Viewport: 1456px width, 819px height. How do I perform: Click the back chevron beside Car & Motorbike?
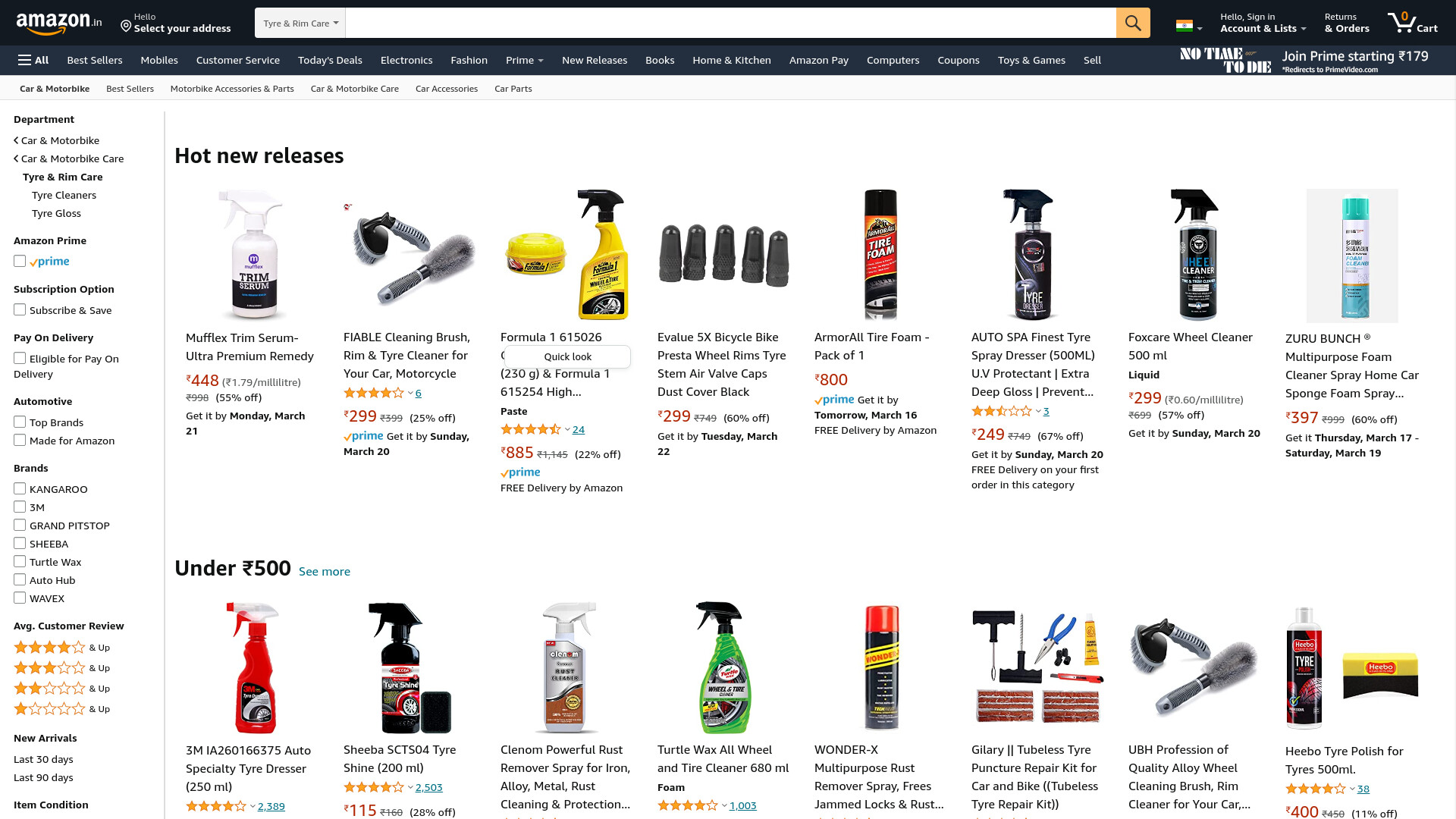tap(16, 140)
